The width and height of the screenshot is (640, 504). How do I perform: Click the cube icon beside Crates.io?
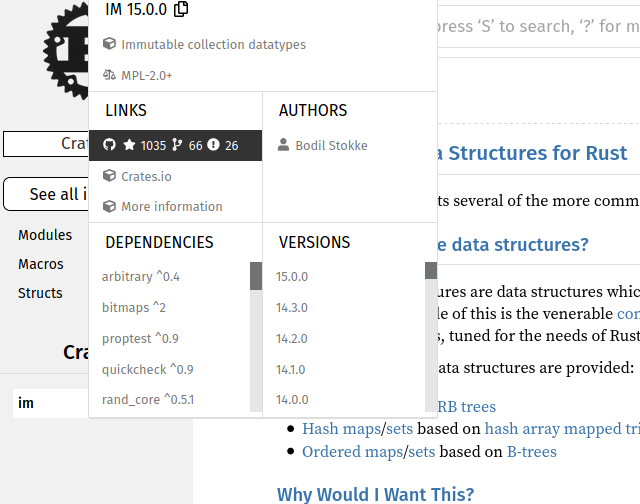click(109, 176)
